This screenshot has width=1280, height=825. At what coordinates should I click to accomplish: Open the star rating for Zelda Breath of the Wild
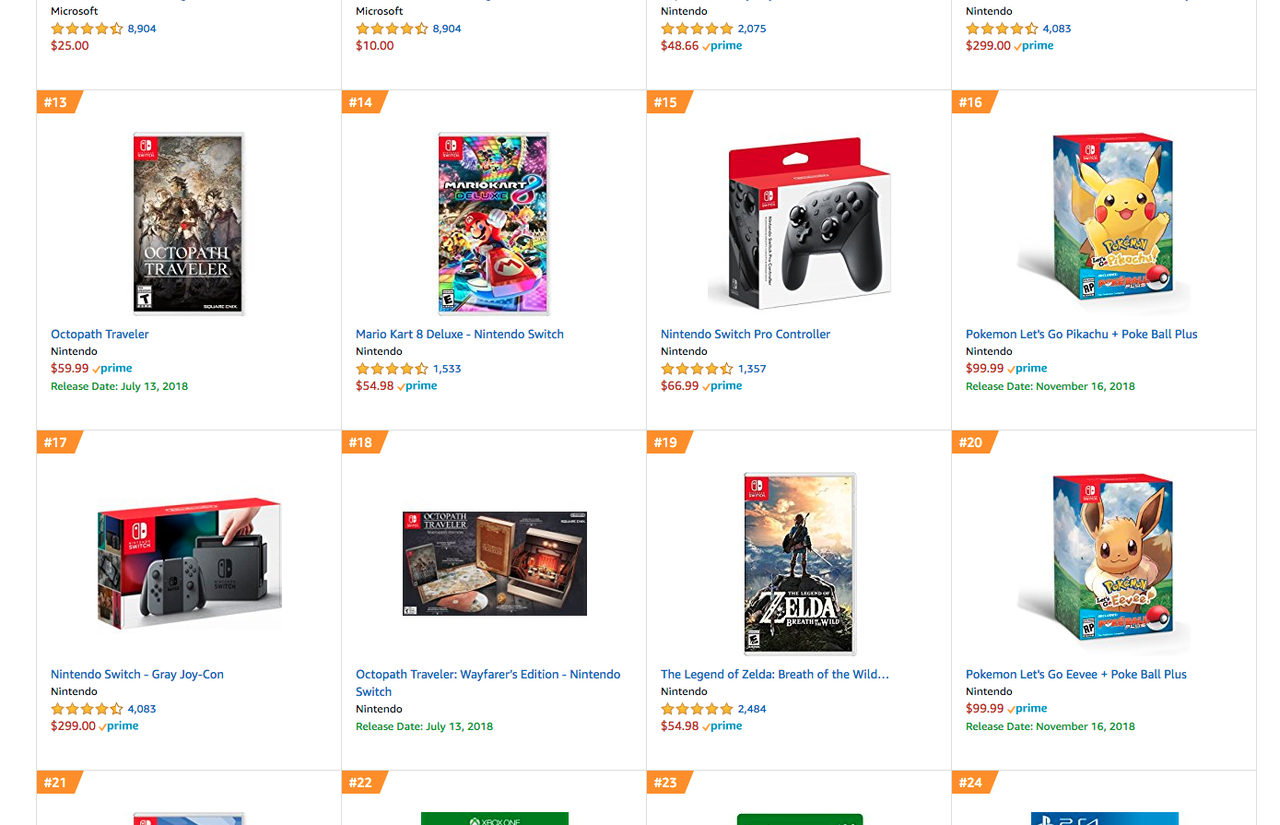[x=697, y=709]
